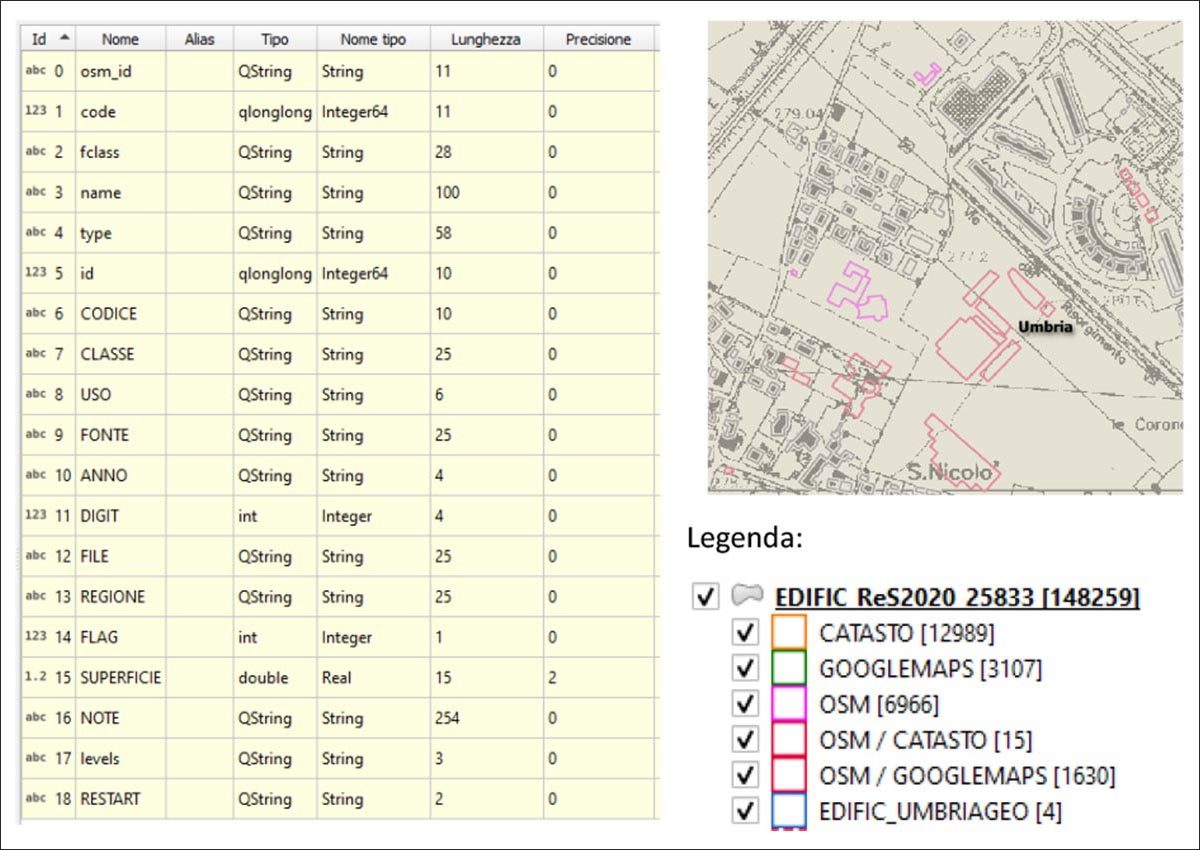Click precision value 2 for SUPERFICIE

[x=552, y=678]
